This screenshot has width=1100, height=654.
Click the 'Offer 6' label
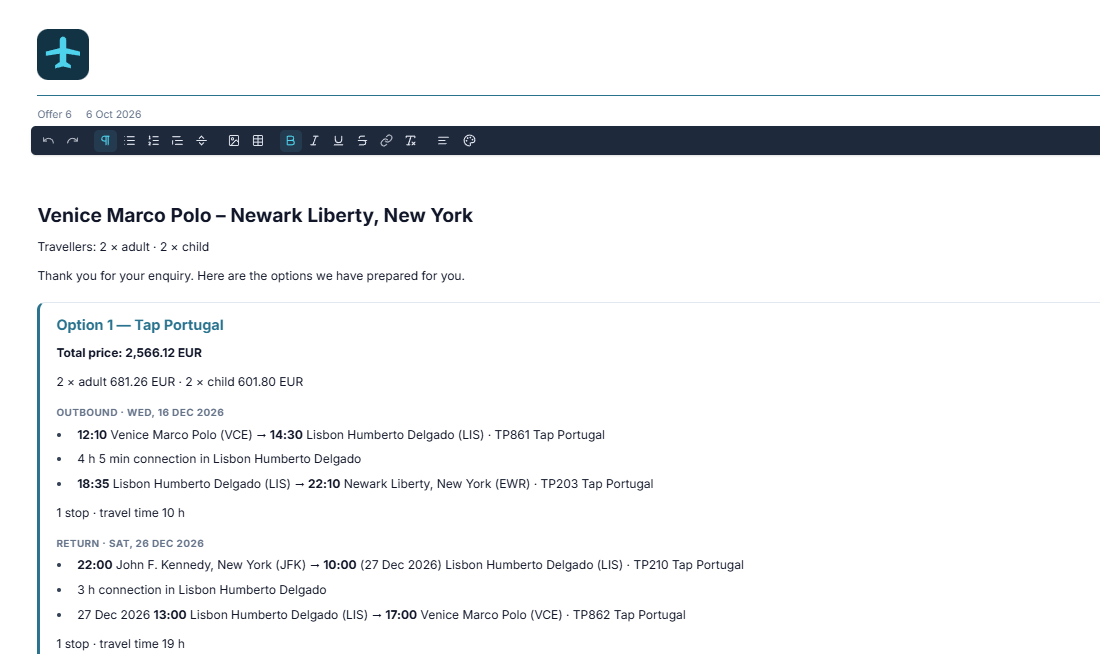(55, 114)
